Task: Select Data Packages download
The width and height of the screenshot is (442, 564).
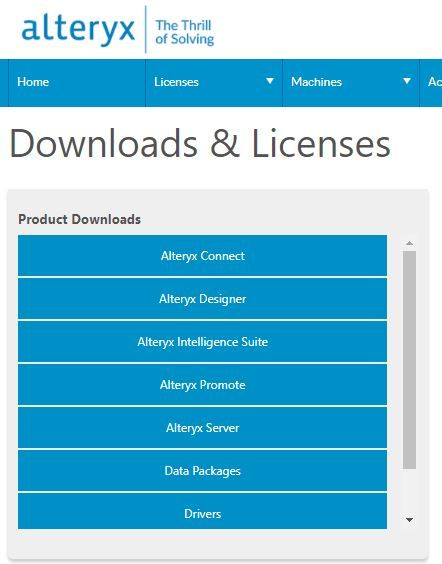Action: 202,470
